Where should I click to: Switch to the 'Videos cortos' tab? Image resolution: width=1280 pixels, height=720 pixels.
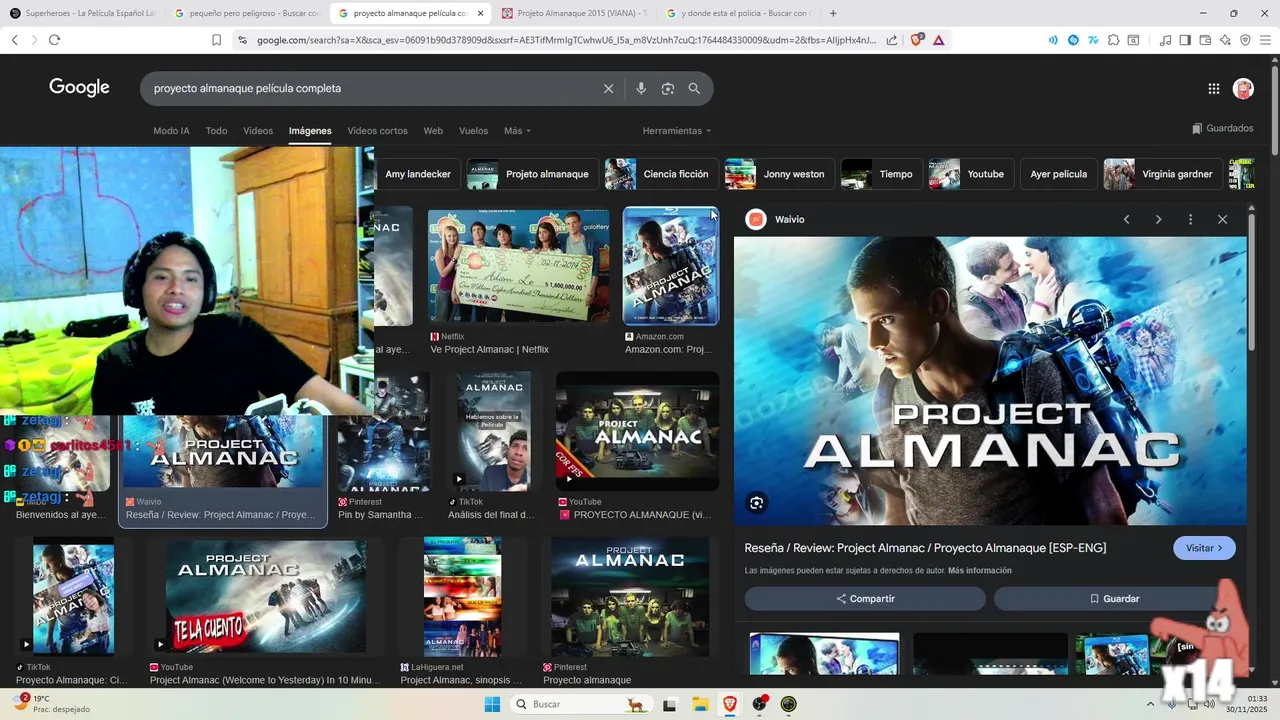pyautogui.click(x=377, y=131)
